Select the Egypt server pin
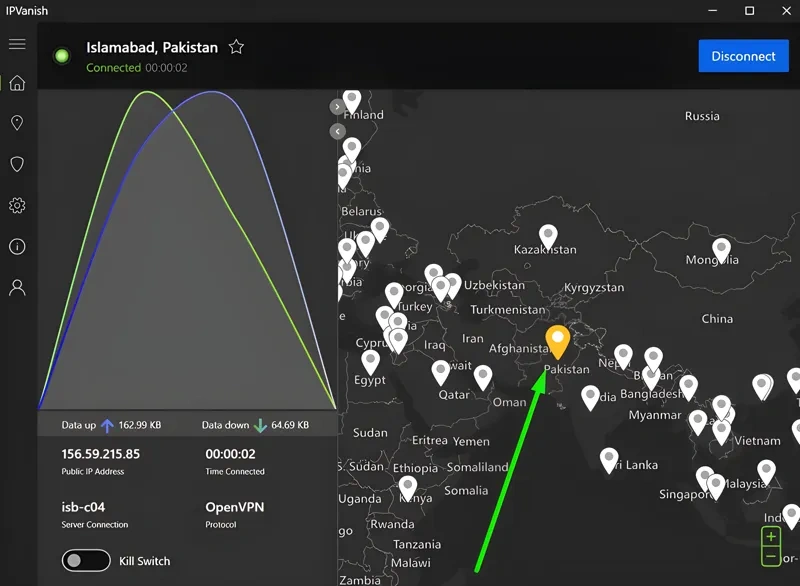This screenshot has height=586, width=800. pyautogui.click(x=370, y=362)
